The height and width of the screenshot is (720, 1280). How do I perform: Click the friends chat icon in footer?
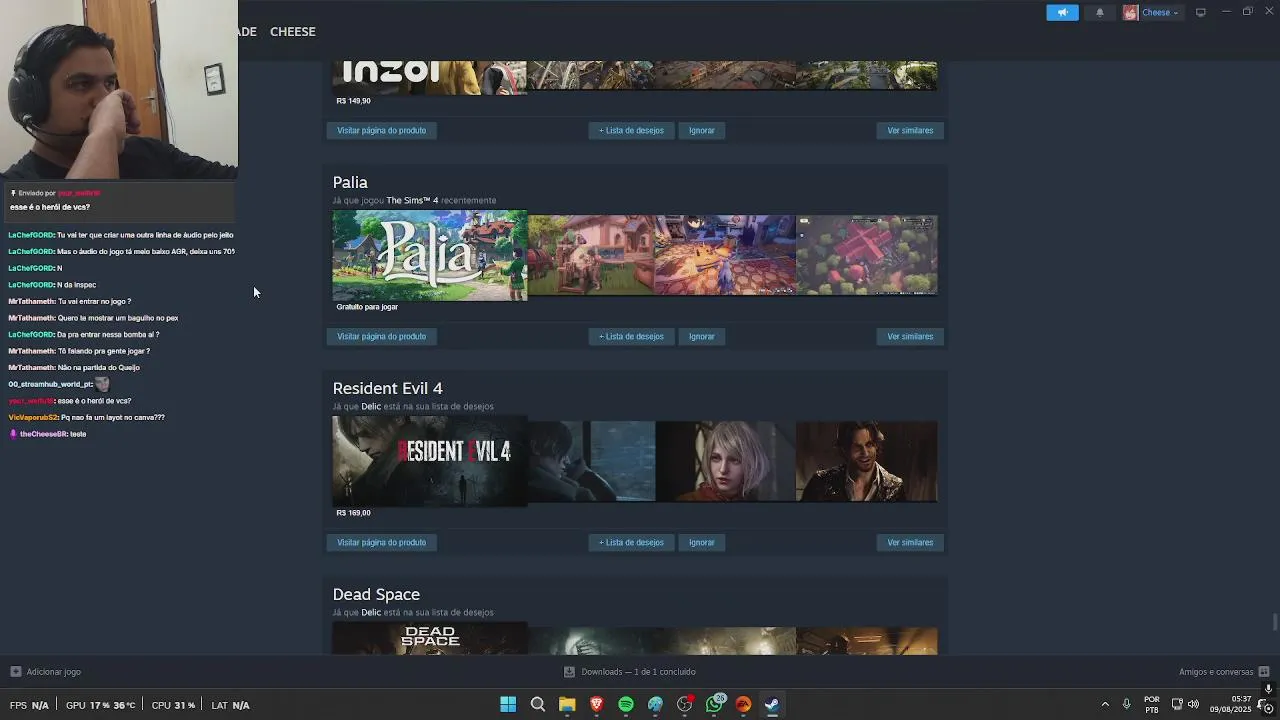tap(1264, 672)
